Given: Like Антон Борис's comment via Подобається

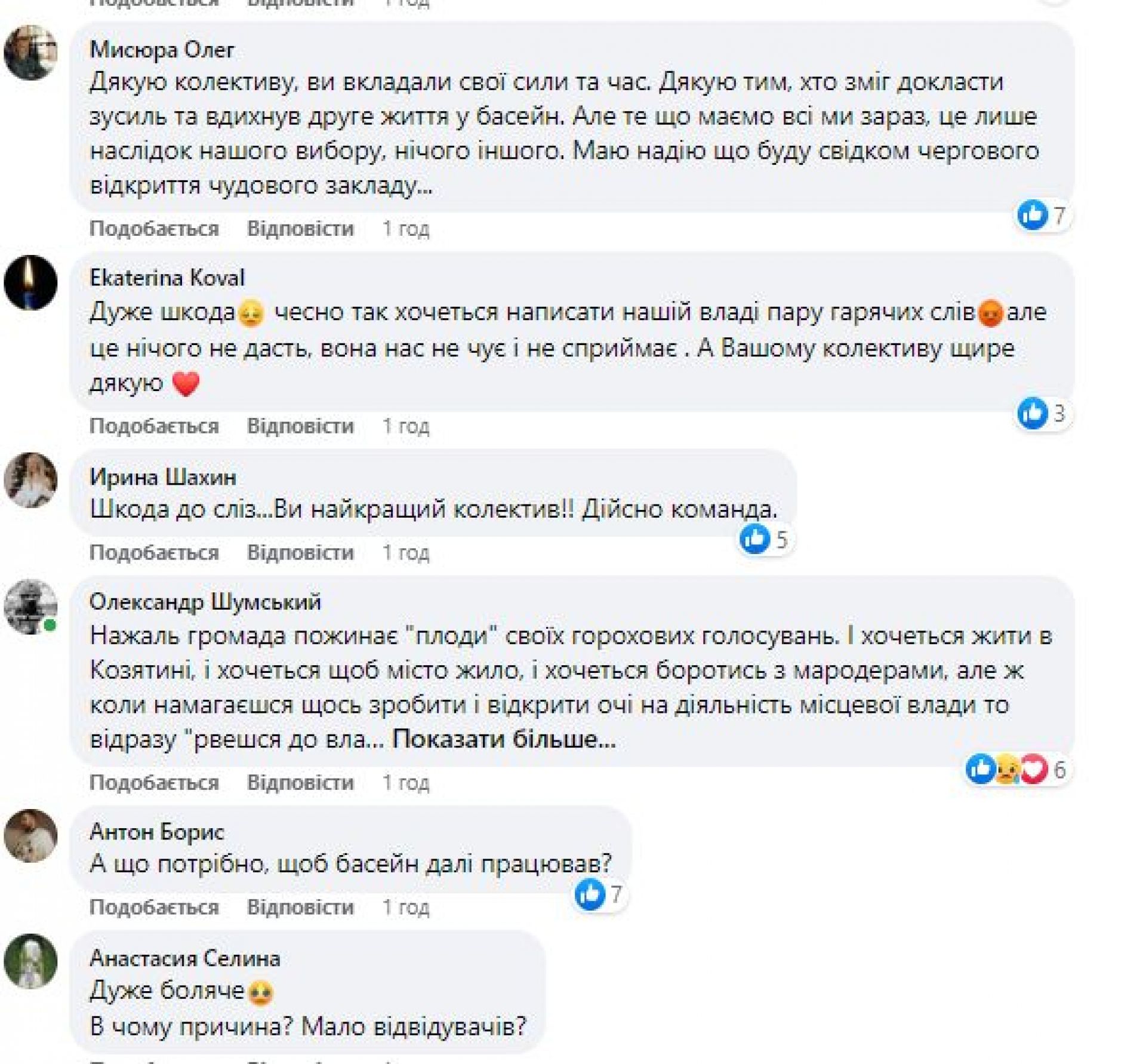Looking at the screenshot, I should click(154, 908).
